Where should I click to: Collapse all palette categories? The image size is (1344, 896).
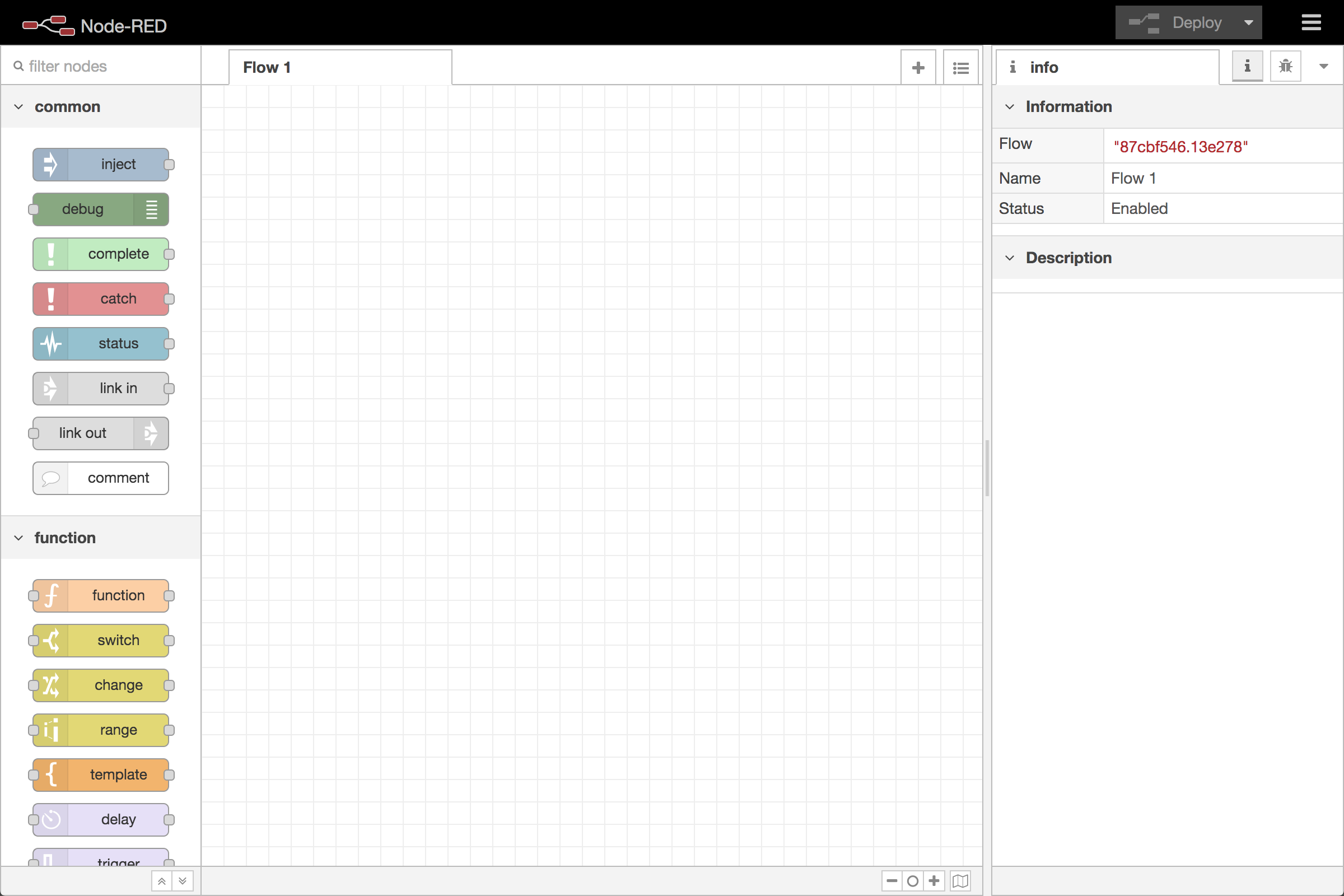[162, 880]
